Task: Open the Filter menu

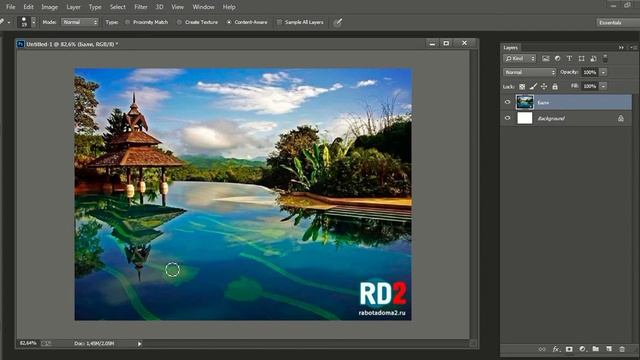Action: tap(141, 7)
